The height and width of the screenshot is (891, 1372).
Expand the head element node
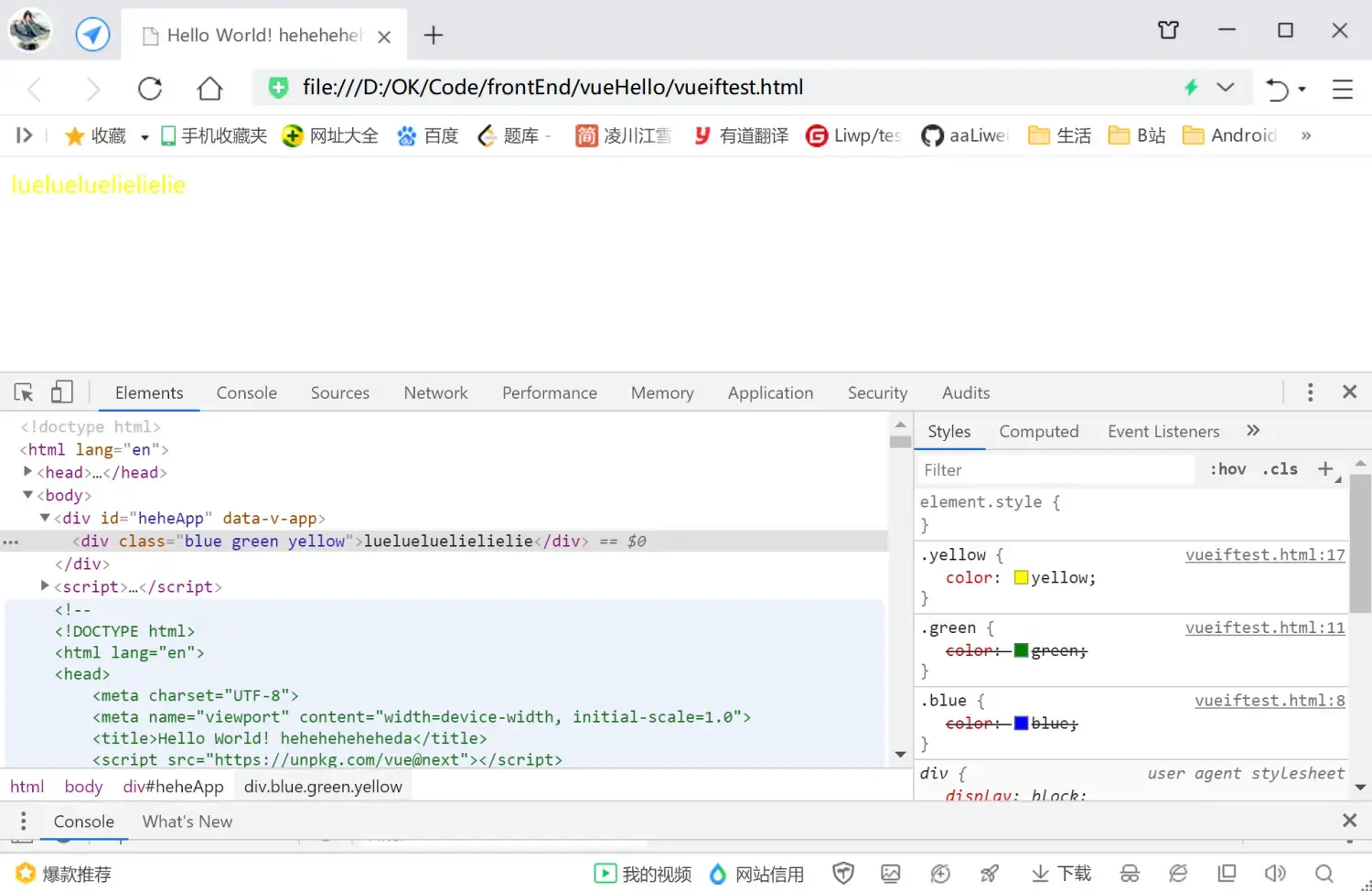tap(27, 471)
